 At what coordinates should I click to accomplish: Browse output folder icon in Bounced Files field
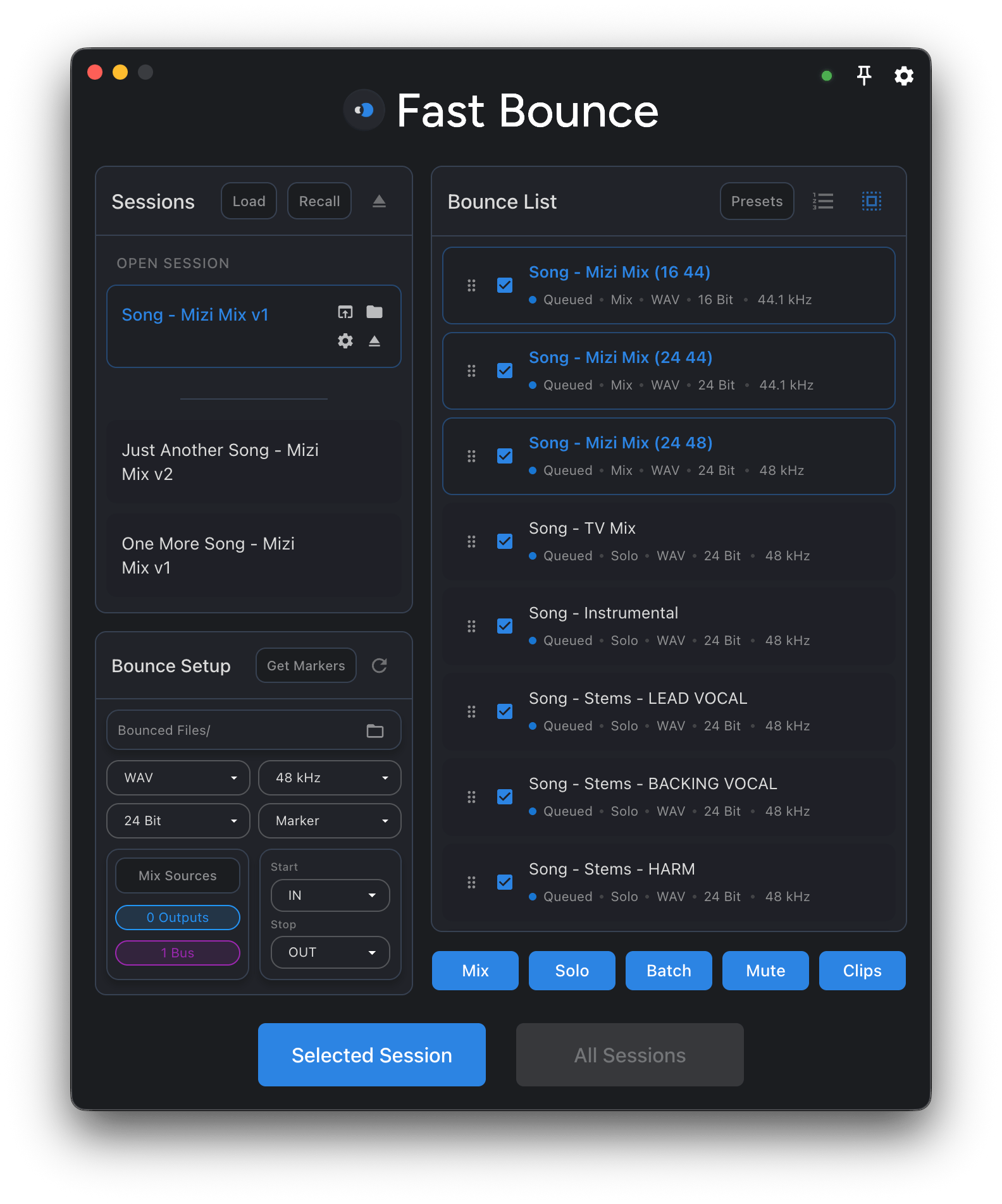[375, 730]
